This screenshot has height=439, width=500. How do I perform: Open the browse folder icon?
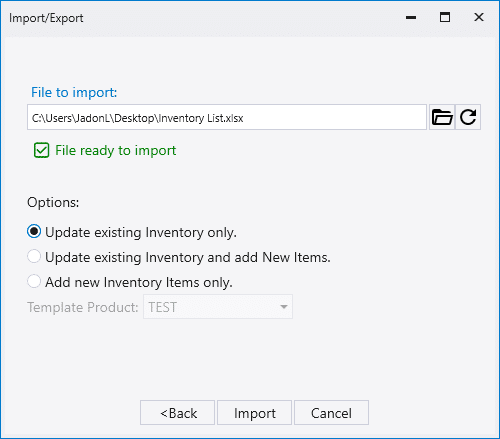point(442,117)
